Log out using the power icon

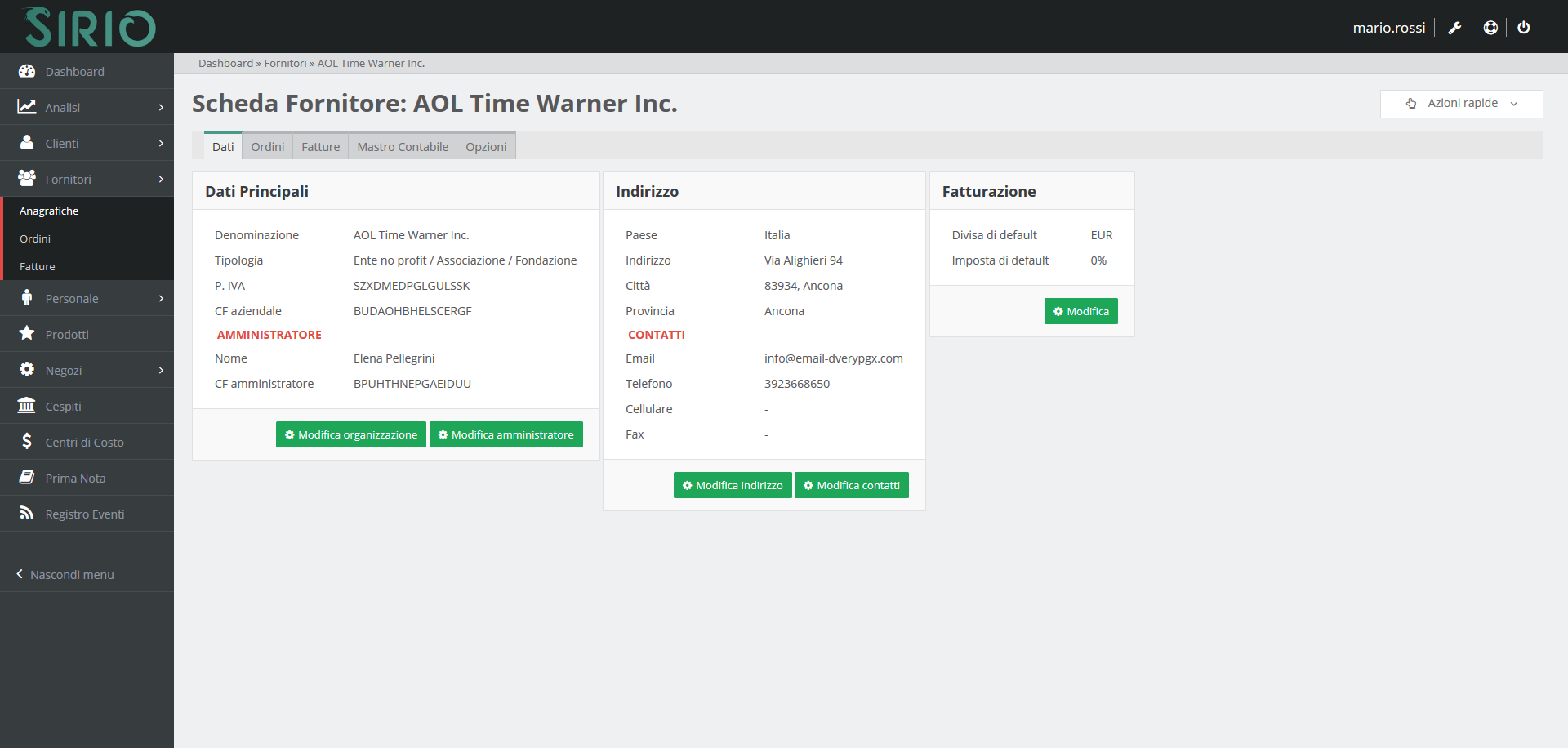click(x=1524, y=28)
